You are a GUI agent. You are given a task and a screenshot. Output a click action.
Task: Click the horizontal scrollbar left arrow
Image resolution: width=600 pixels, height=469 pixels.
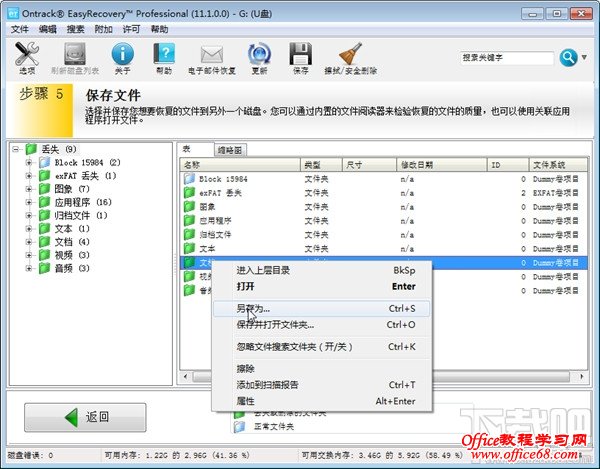pyautogui.click(x=186, y=376)
